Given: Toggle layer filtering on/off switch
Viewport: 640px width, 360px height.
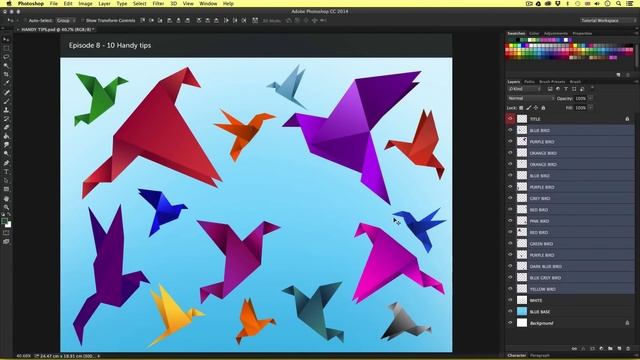Looking at the screenshot, I should (x=592, y=88).
